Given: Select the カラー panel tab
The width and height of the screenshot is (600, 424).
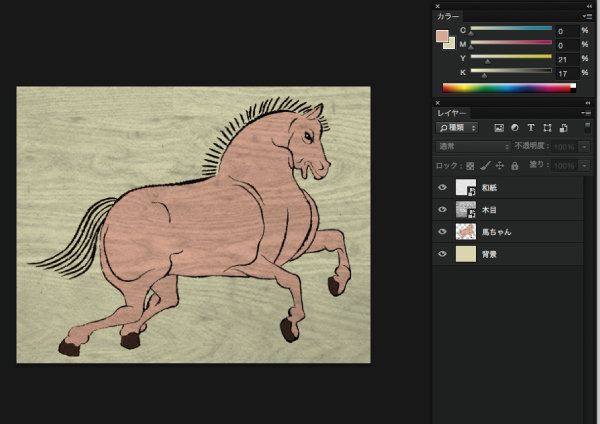Looking at the screenshot, I should pyautogui.click(x=449, y=17).
